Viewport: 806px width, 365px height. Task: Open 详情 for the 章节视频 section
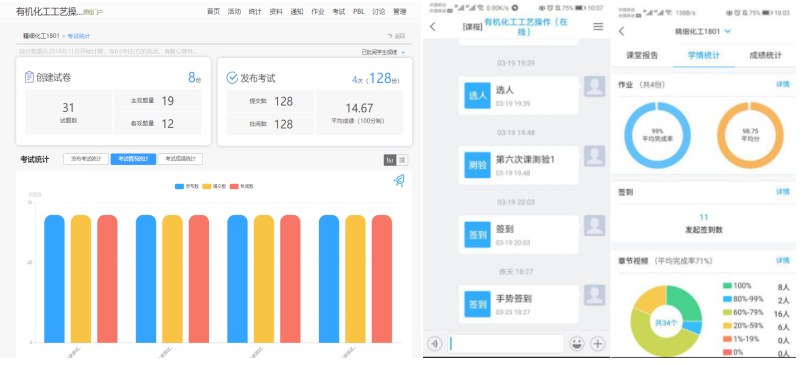click(782, 261)
